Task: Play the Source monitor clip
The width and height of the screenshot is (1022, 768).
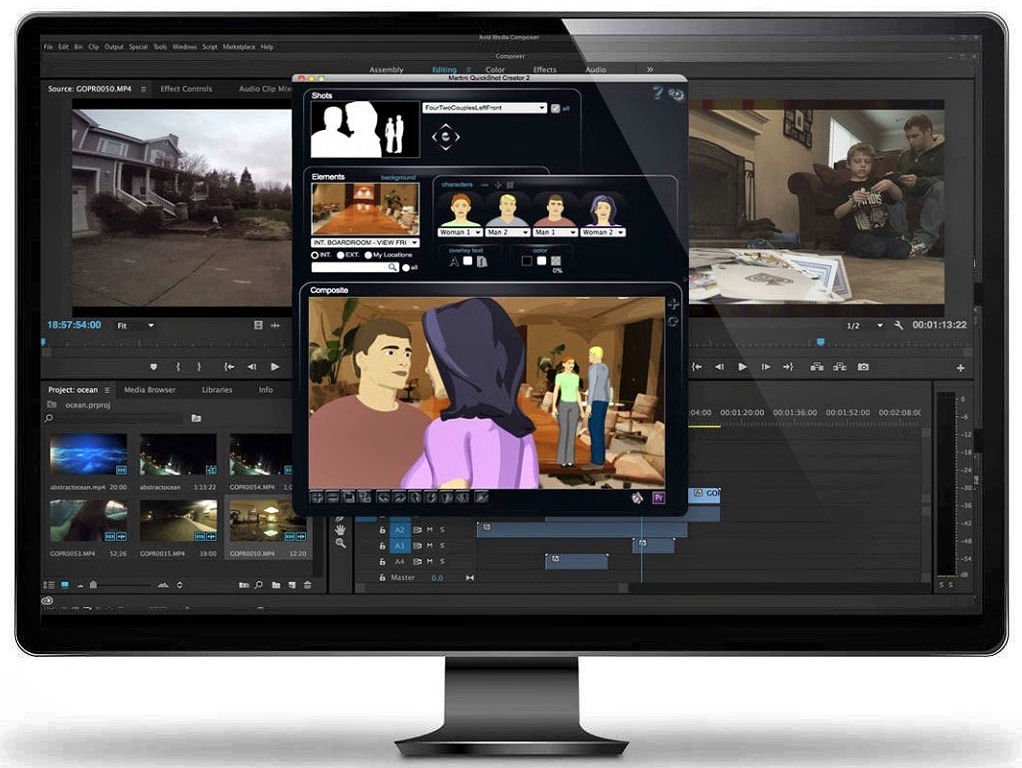Action: pos(275,367)
